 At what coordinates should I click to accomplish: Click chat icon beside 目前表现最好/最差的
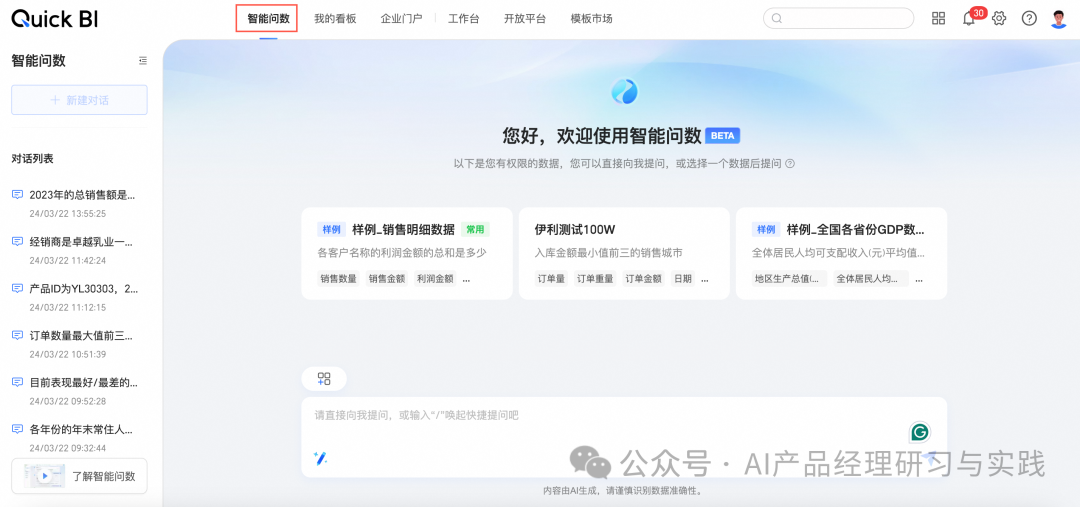pos(17,382)
